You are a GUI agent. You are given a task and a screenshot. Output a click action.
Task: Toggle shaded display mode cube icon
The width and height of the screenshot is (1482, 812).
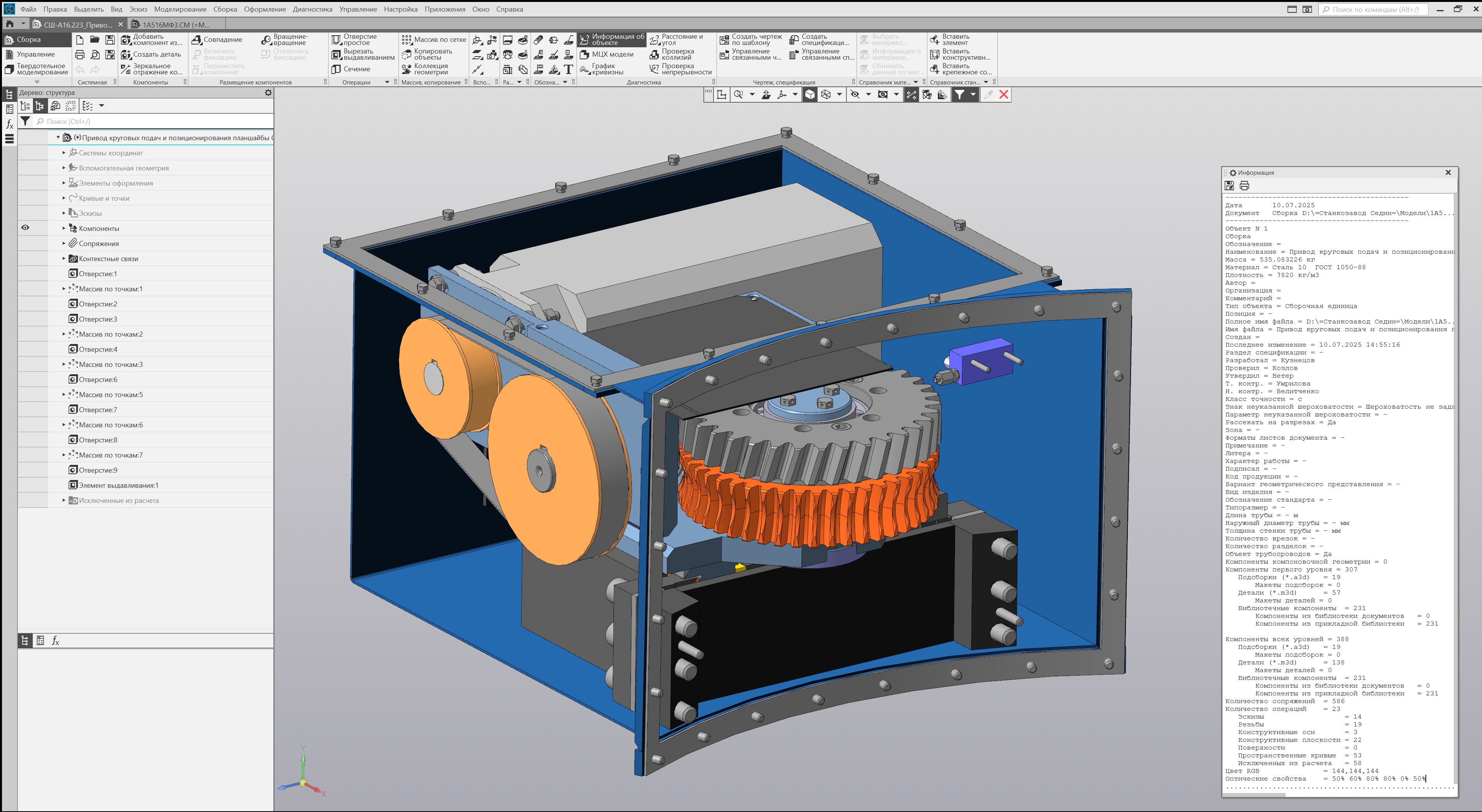click(810, 94)
